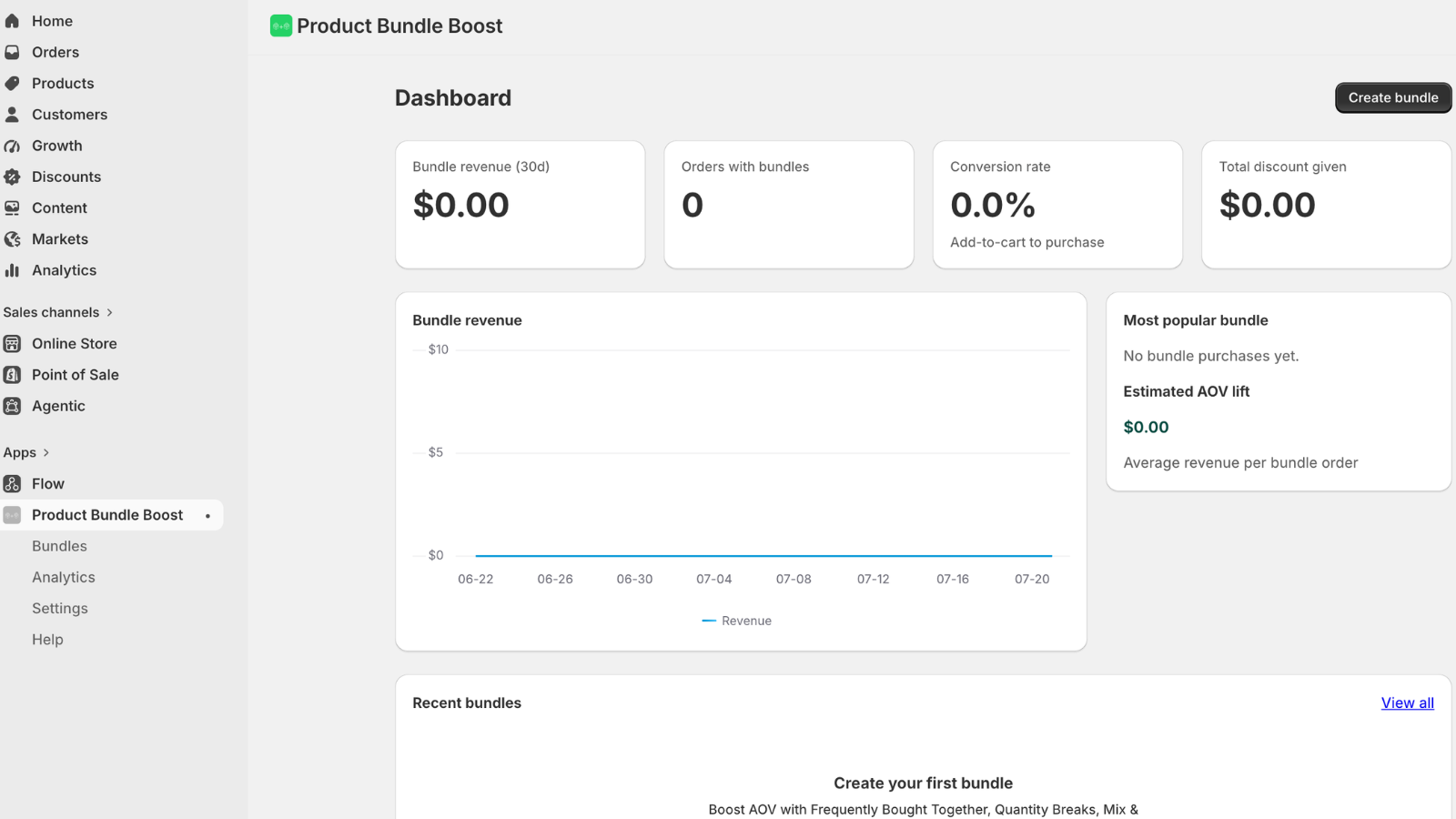Click the Customers person icon
This screenshot has width=1456, height=819.
(x=12, y=115)
